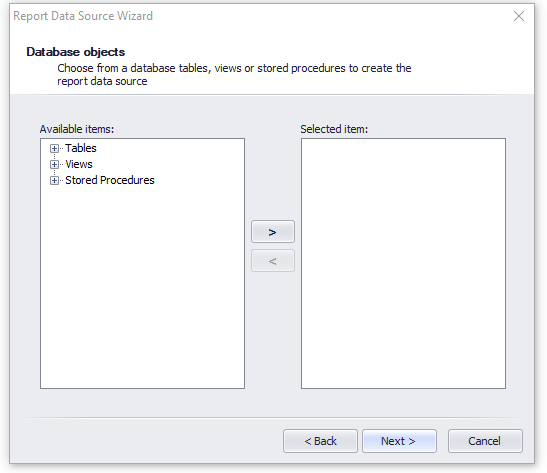Expand the Tables node plus icon

pos(54,149)
